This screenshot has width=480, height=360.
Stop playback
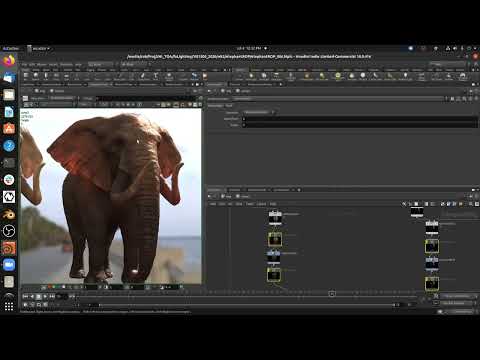coord(38,296)
